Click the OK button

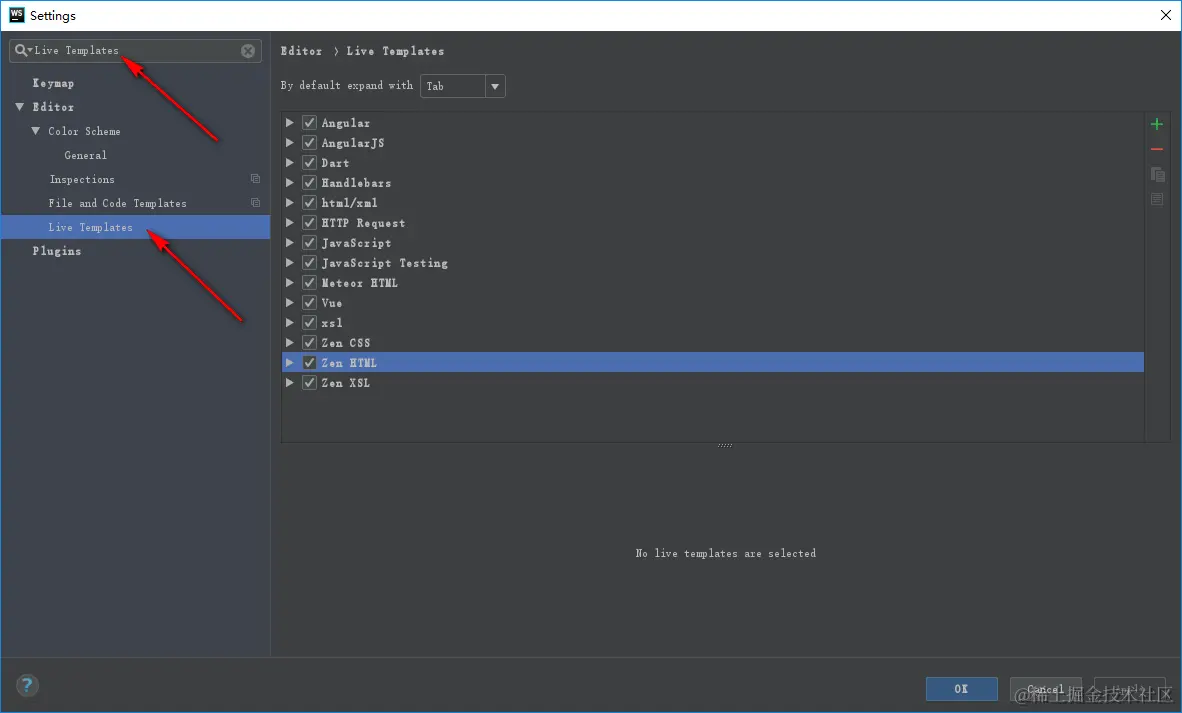click(x=961, y=689)
